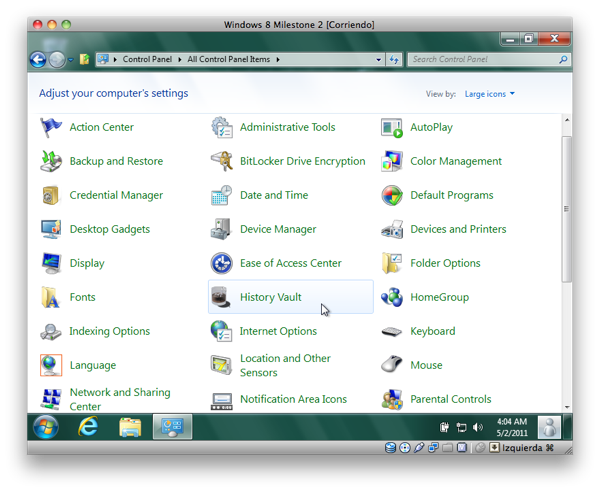This screenshot has height=492, width=600.
Task: Open the Fonts folder icon
Action: 51,297
